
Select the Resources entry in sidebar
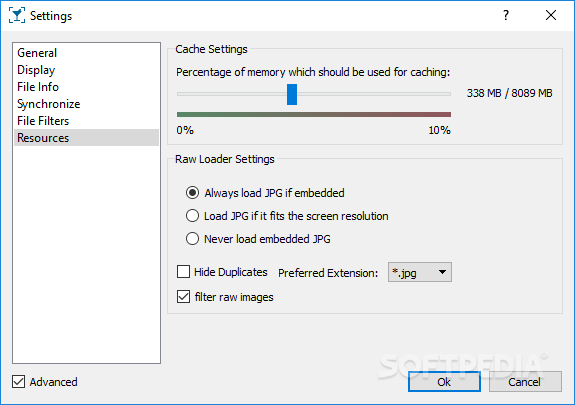(86, 138)
